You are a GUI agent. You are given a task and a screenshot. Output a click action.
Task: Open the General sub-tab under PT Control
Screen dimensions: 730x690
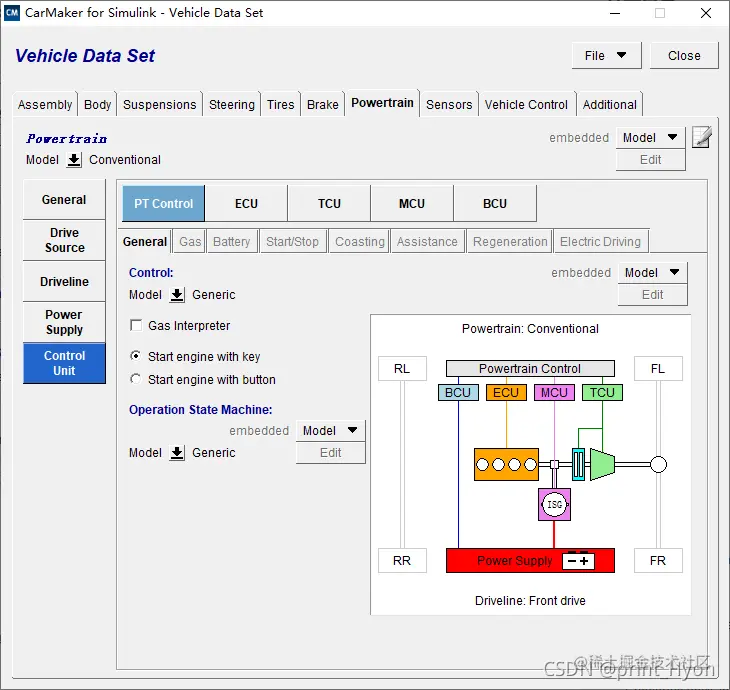click(145, 242)
